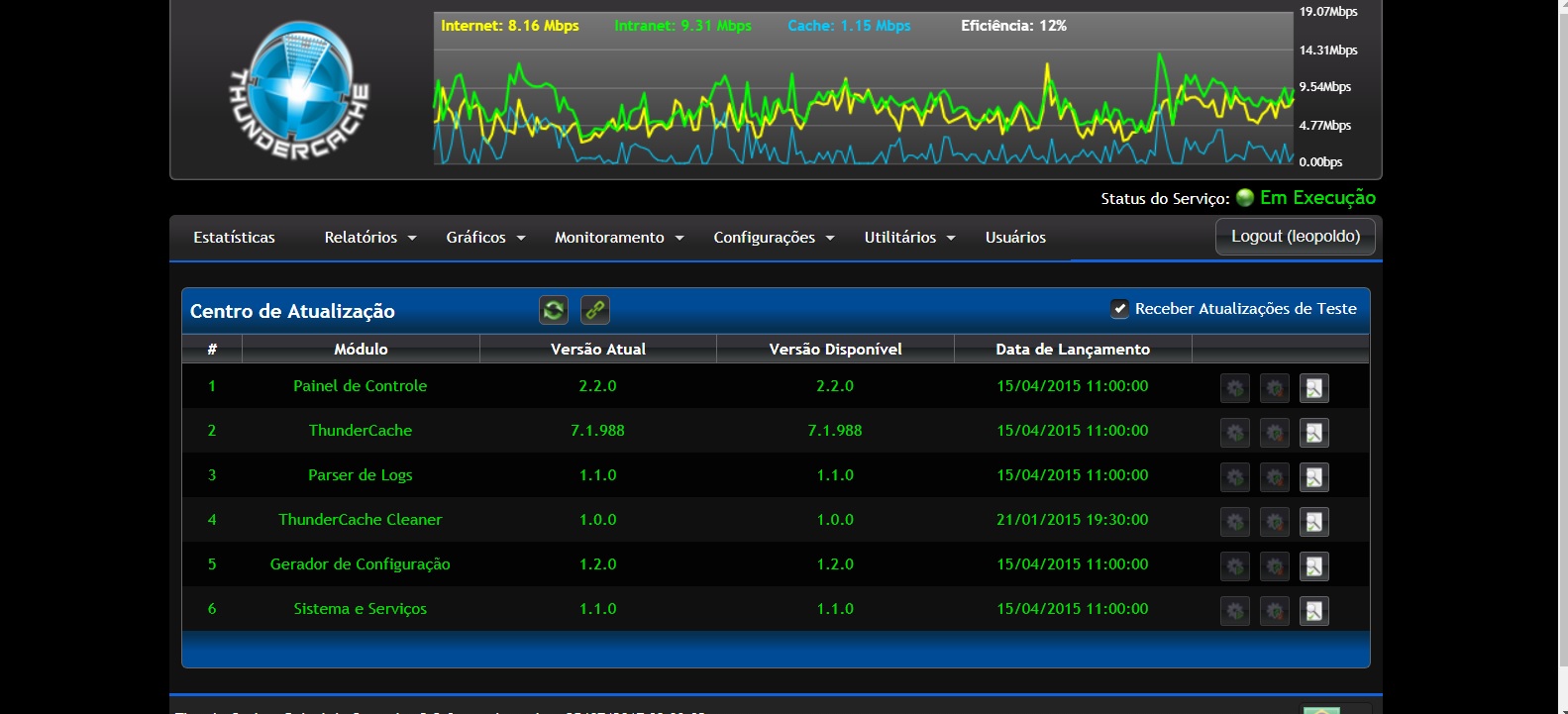This screenshot has width=1568, height=714.
Task: Click the ThunderCache logo
Action: 299,91
